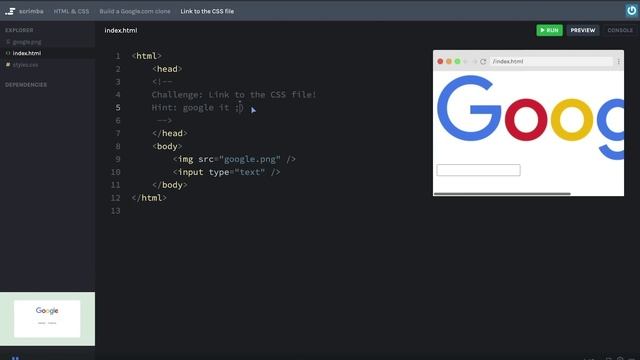Click the EXPLORER section header
640x360 pixels.
pos(19,30)
